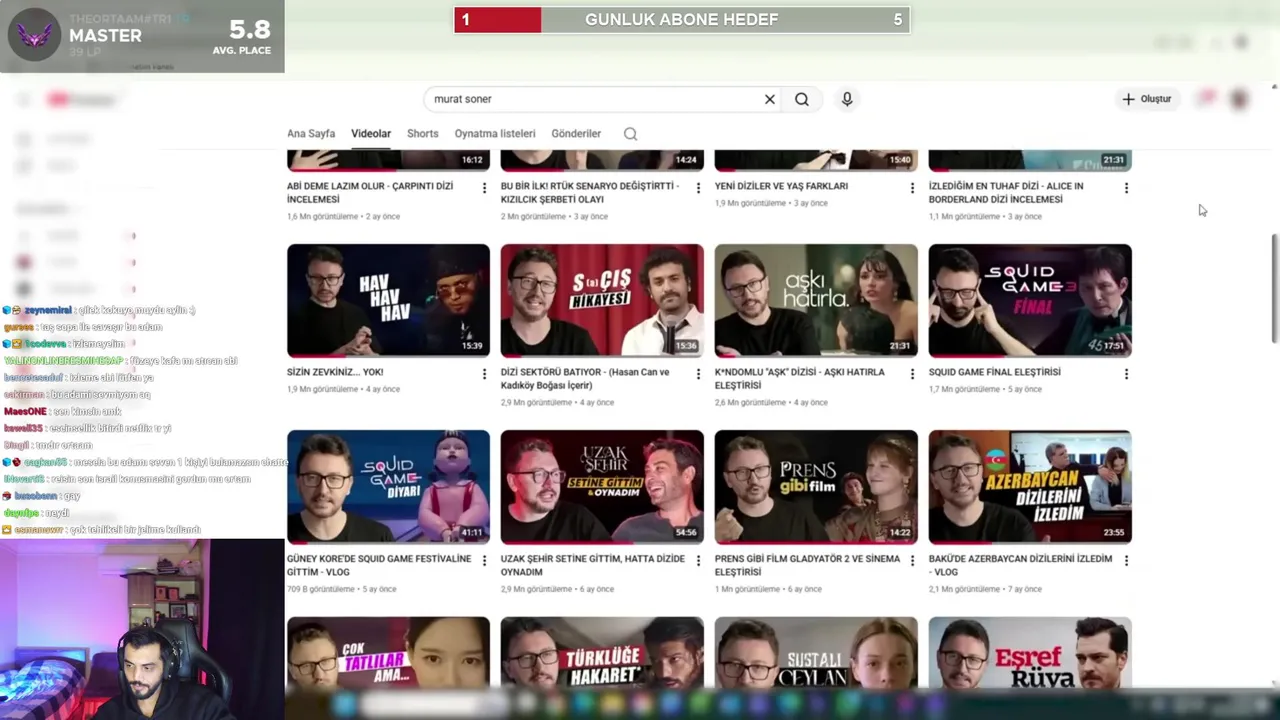The width and height of the screenshot is (1280, 720).
Task: Open options for Squid Game Festivali vlog
Action: pos(484,561)
